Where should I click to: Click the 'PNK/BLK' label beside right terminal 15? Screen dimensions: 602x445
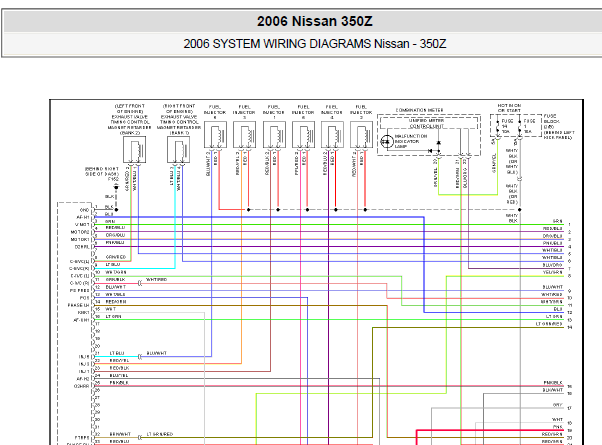click(x=553, y=383)
